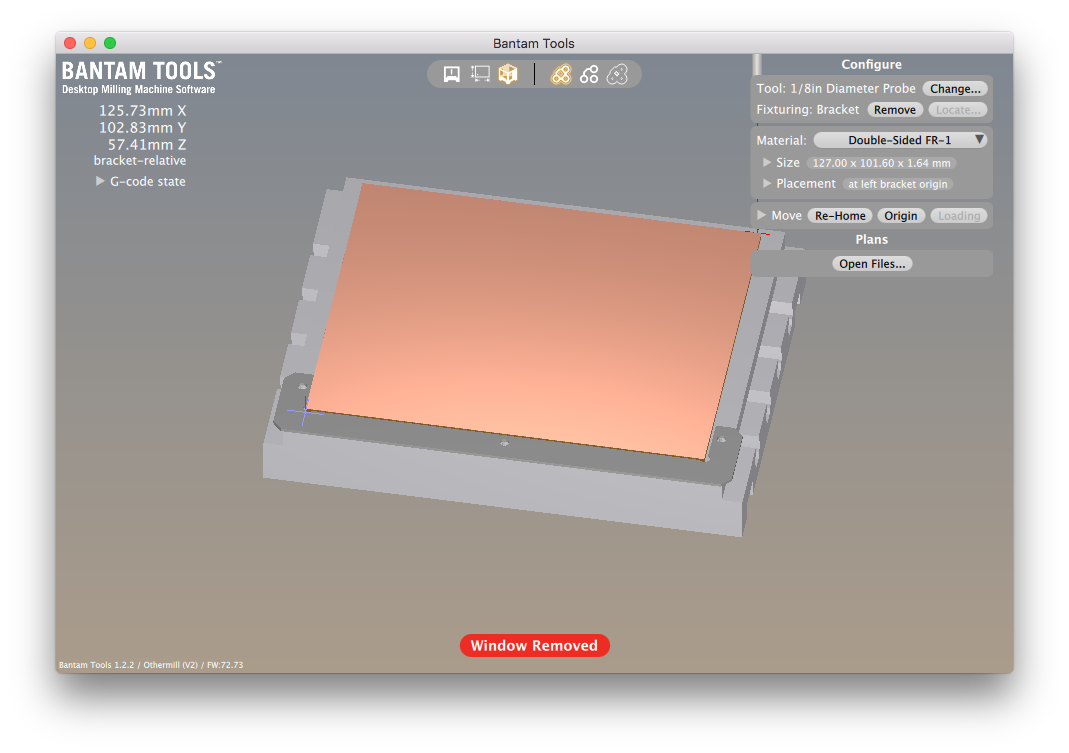Viewport: 1069px width, 753px height.
Task: Click the 102.83mm Y coordinate readout
Action: (x=142, y=128)
